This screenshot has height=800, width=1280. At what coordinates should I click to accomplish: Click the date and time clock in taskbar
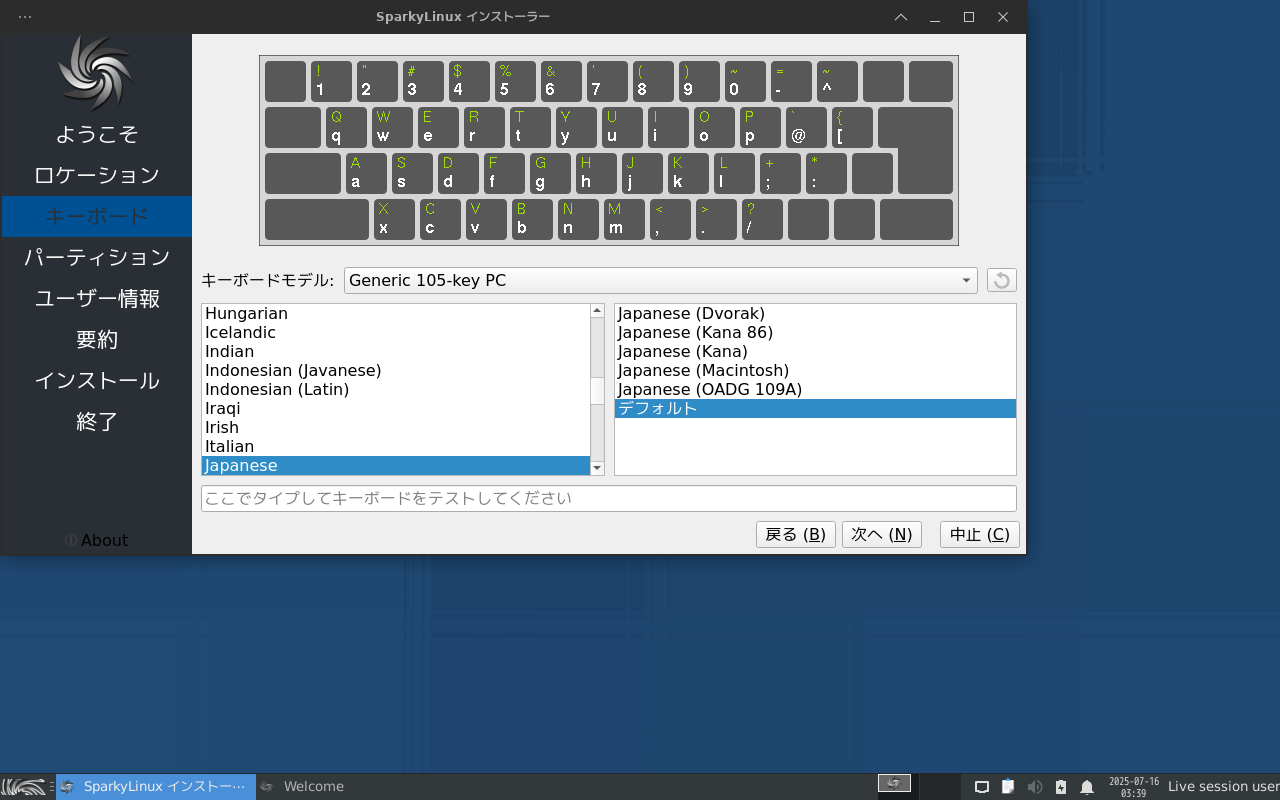click(x=1134, y=787)
